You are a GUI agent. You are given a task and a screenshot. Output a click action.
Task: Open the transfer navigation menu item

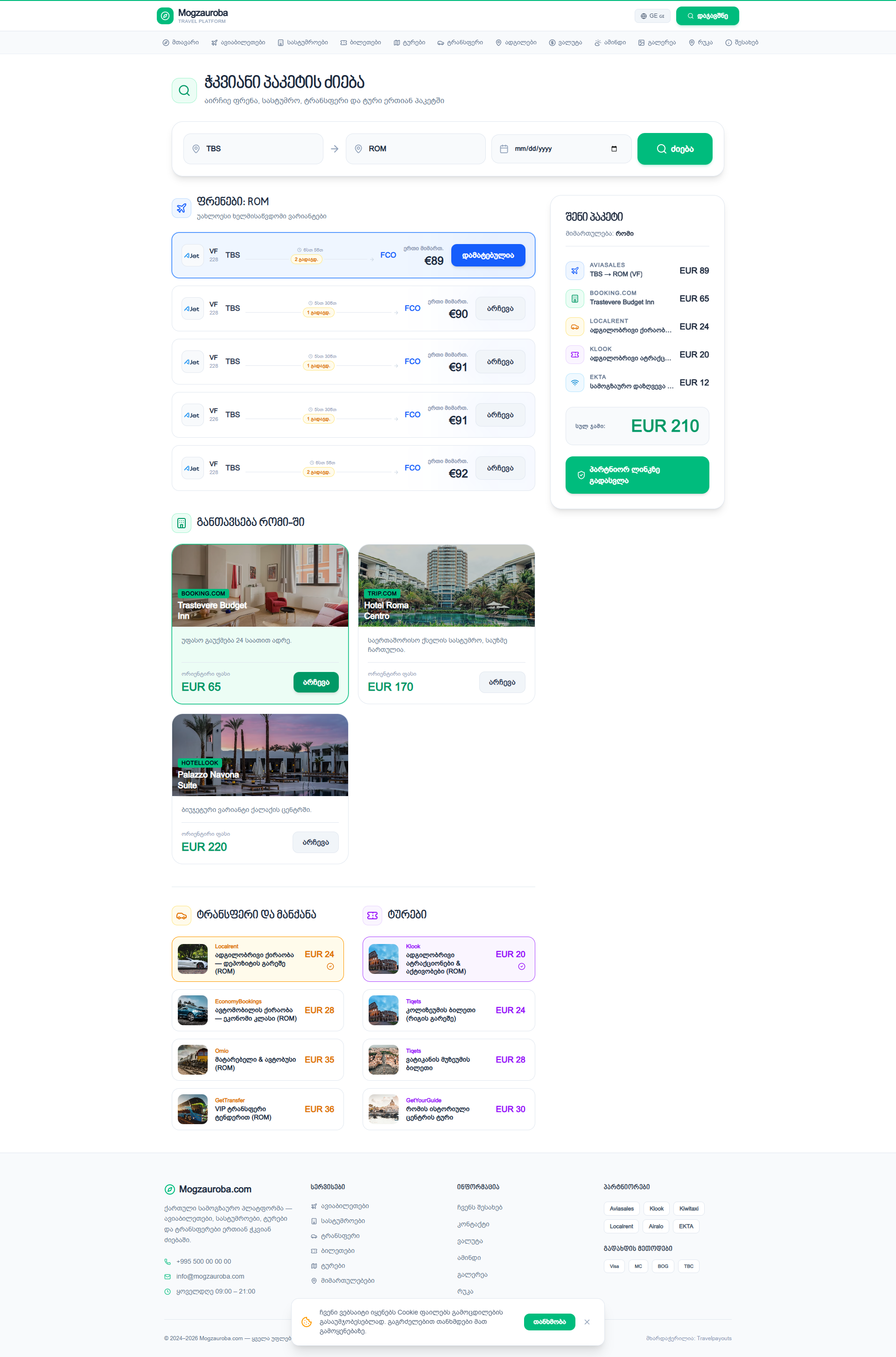[x=459, y=43]
